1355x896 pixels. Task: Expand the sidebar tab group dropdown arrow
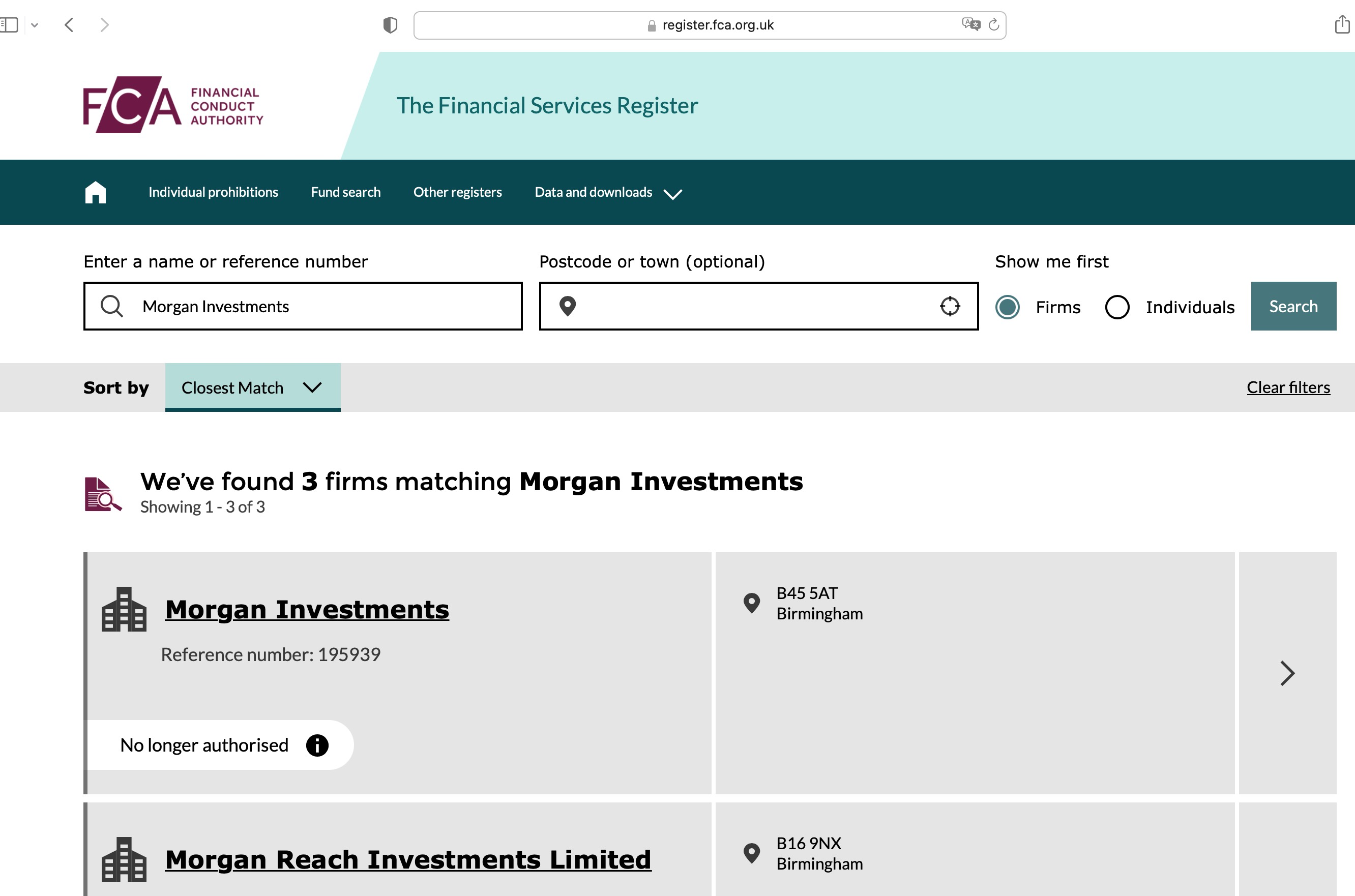click(35, 25)
